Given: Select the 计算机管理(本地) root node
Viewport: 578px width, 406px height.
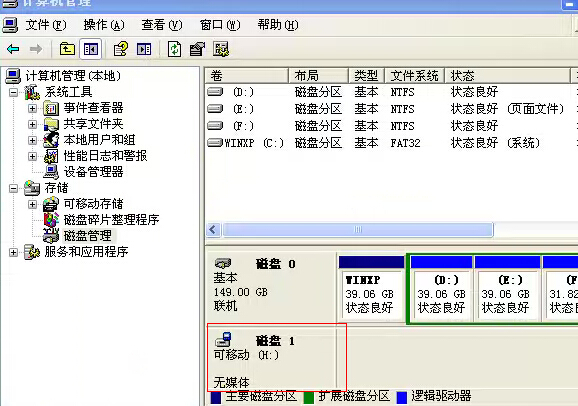Looking at the screenshot, I should point(73,76).
